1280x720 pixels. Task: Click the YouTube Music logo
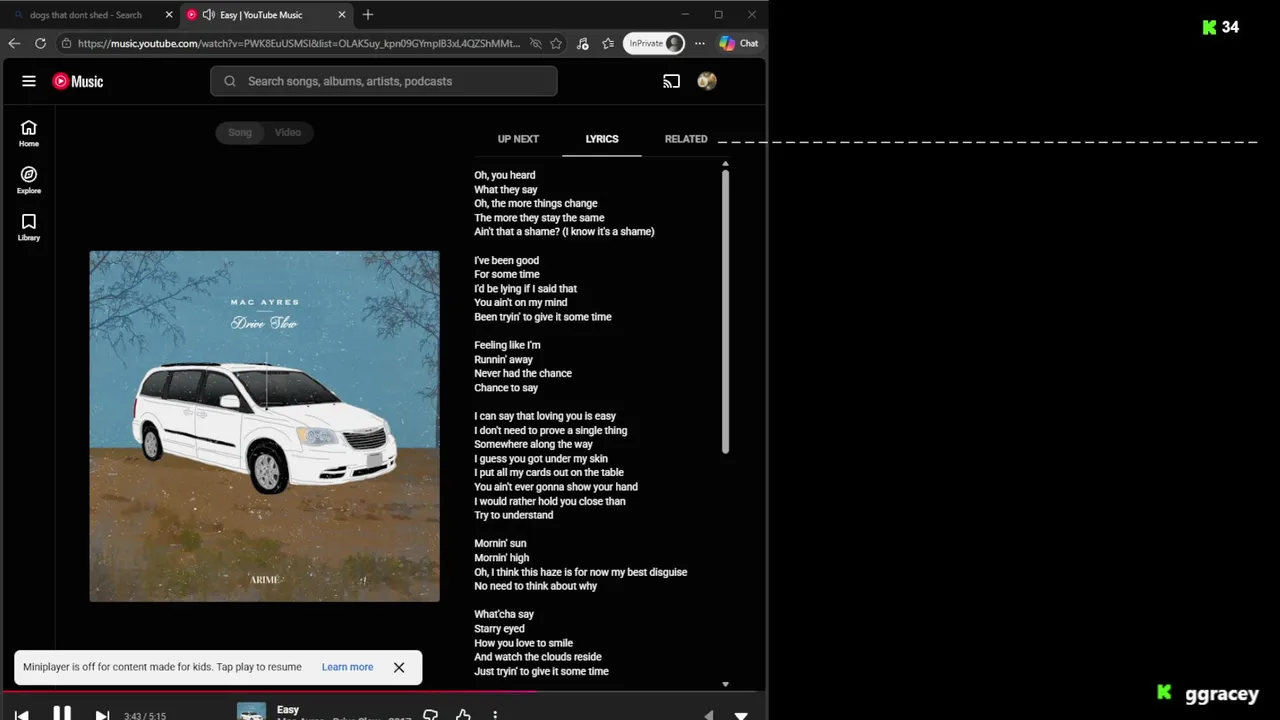pos(78,81)
